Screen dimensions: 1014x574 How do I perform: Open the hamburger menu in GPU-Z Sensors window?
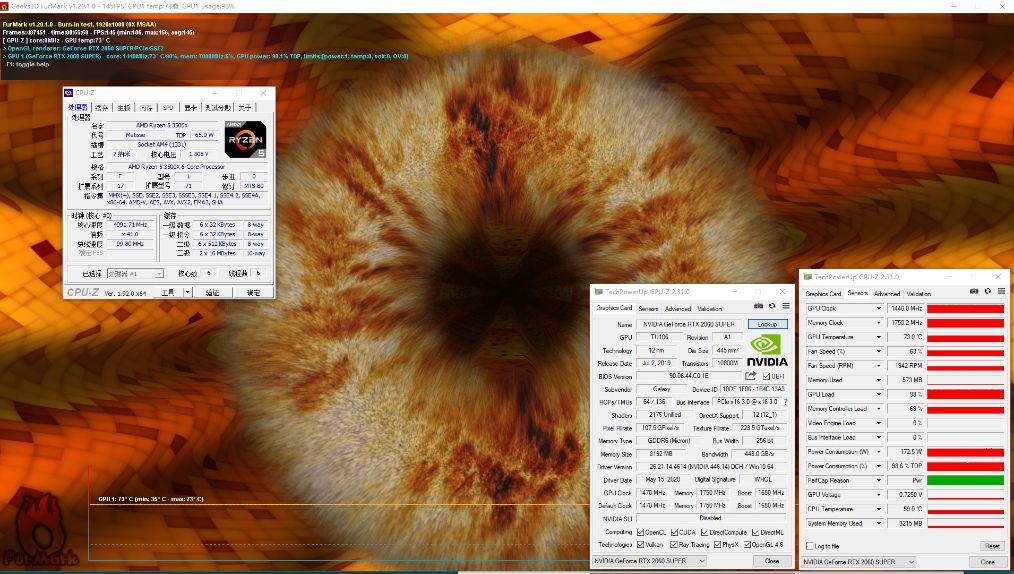coord(1001,292)
